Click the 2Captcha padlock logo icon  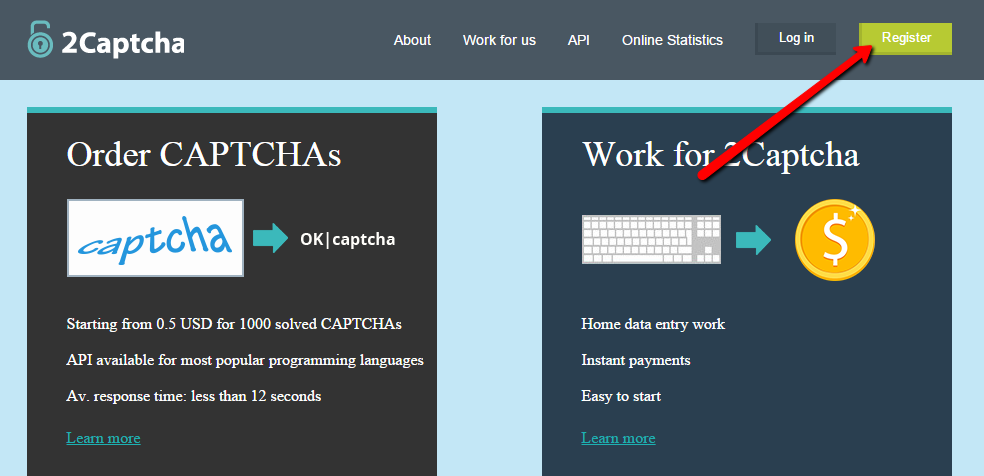pyautogui.click(x=41, y=39)
